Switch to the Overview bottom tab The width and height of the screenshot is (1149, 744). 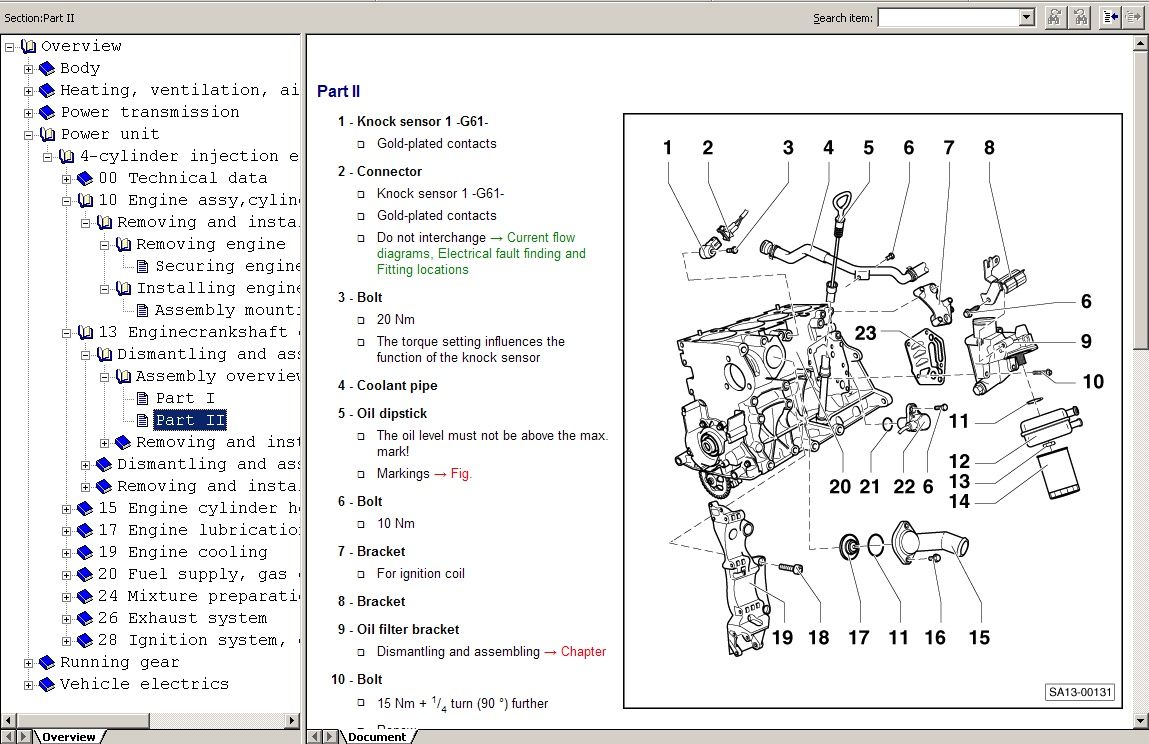click(69, 737)
